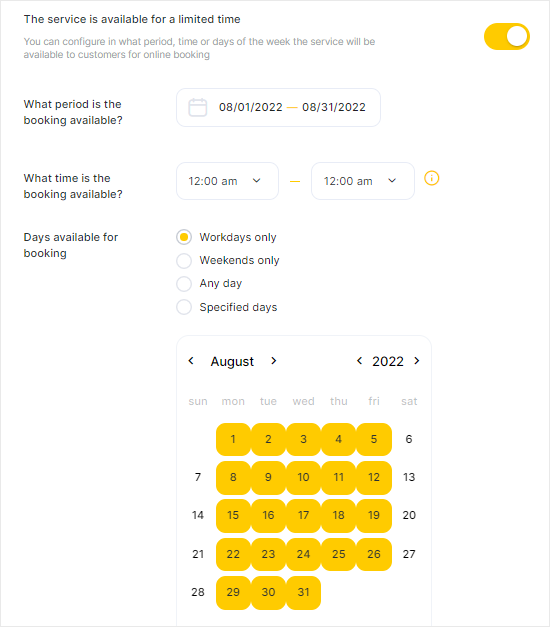
Task: Go to next year after 2022
Action: click(417, 361)
